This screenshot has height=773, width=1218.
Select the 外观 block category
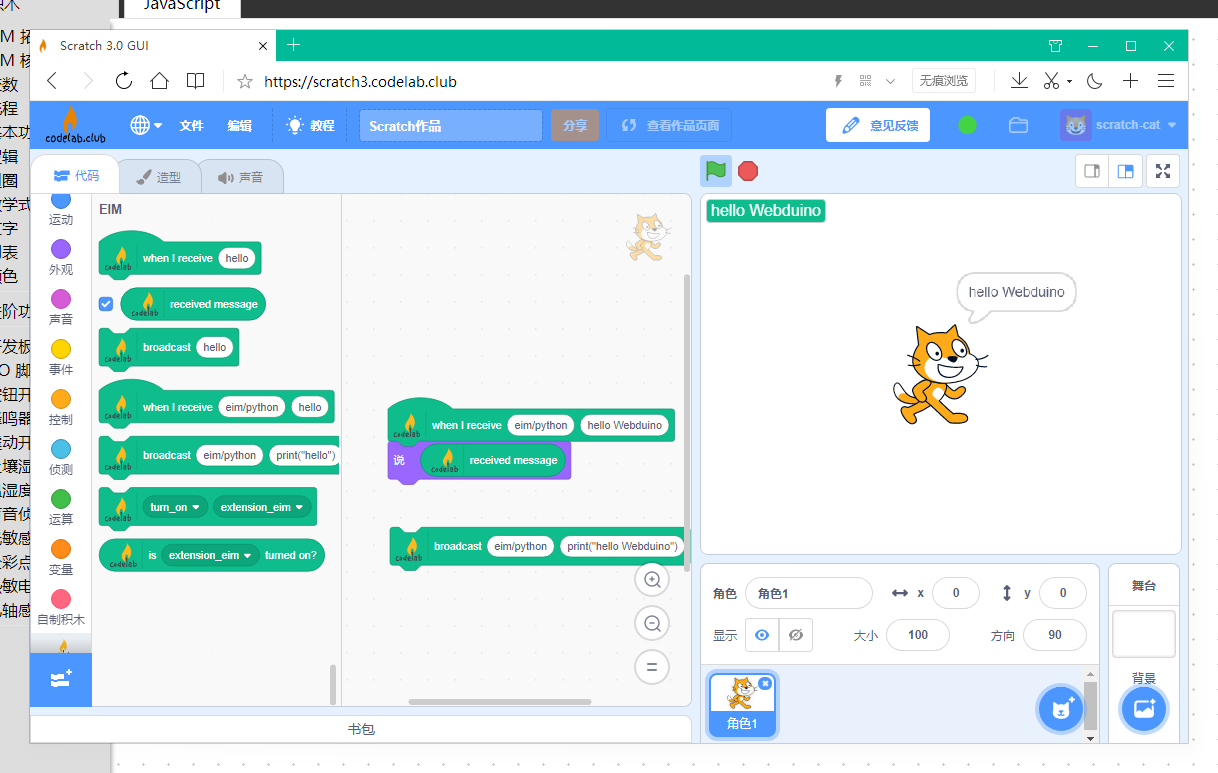(61, 256)
